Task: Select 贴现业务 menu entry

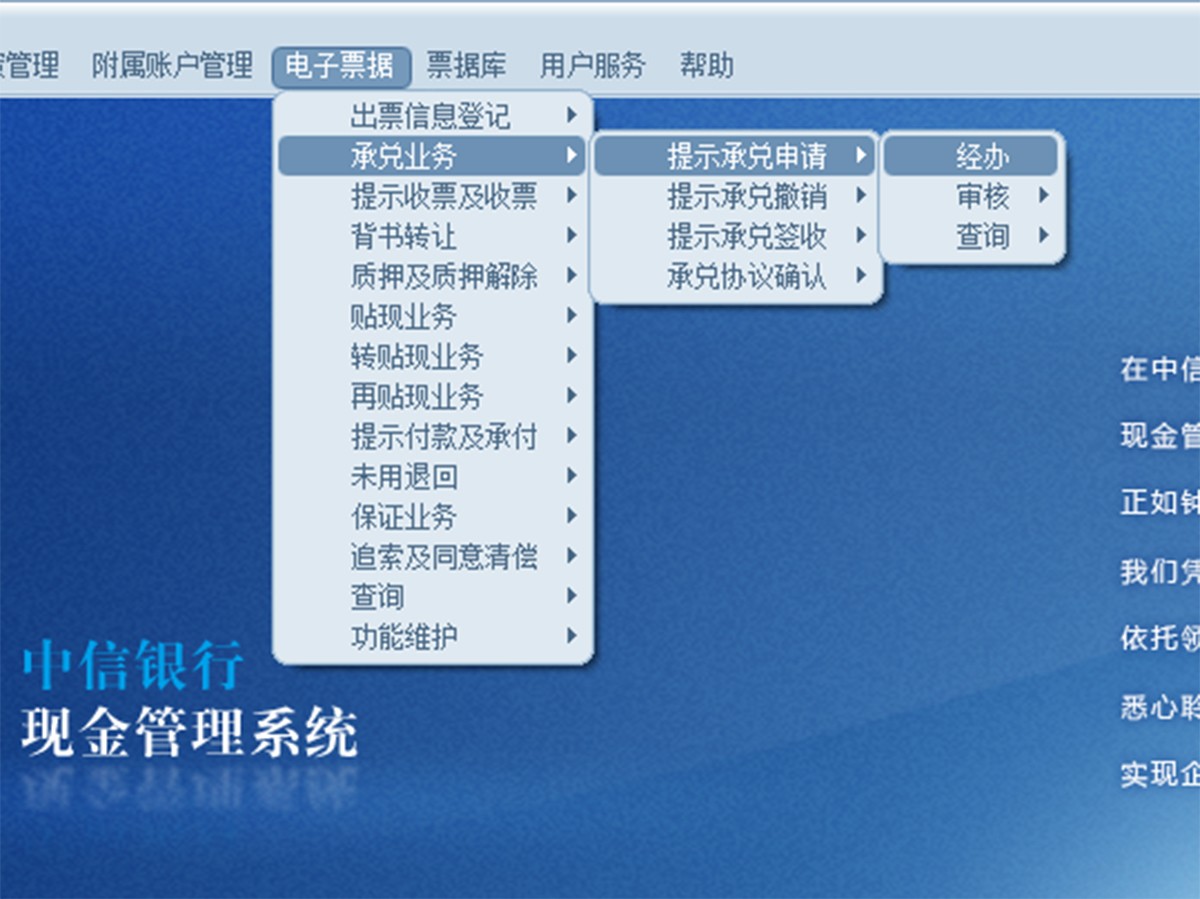Action: 432,316
